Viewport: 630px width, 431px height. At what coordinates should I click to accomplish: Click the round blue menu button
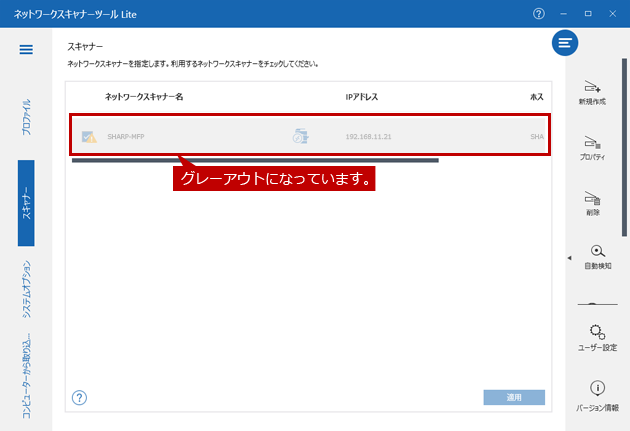(x=565, y=43)
